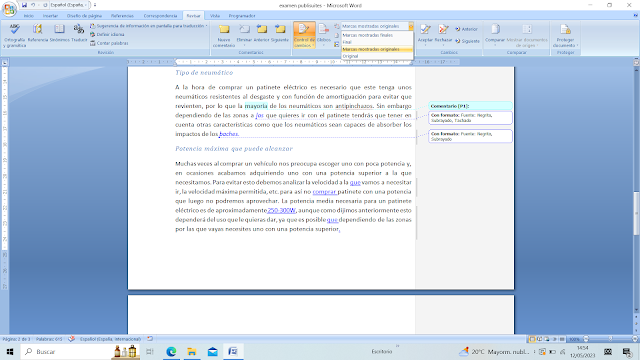Open the language selector Español (España)
Image resolution: width=640 pixels, height=360 pixels.
click(x=69, y=5)
